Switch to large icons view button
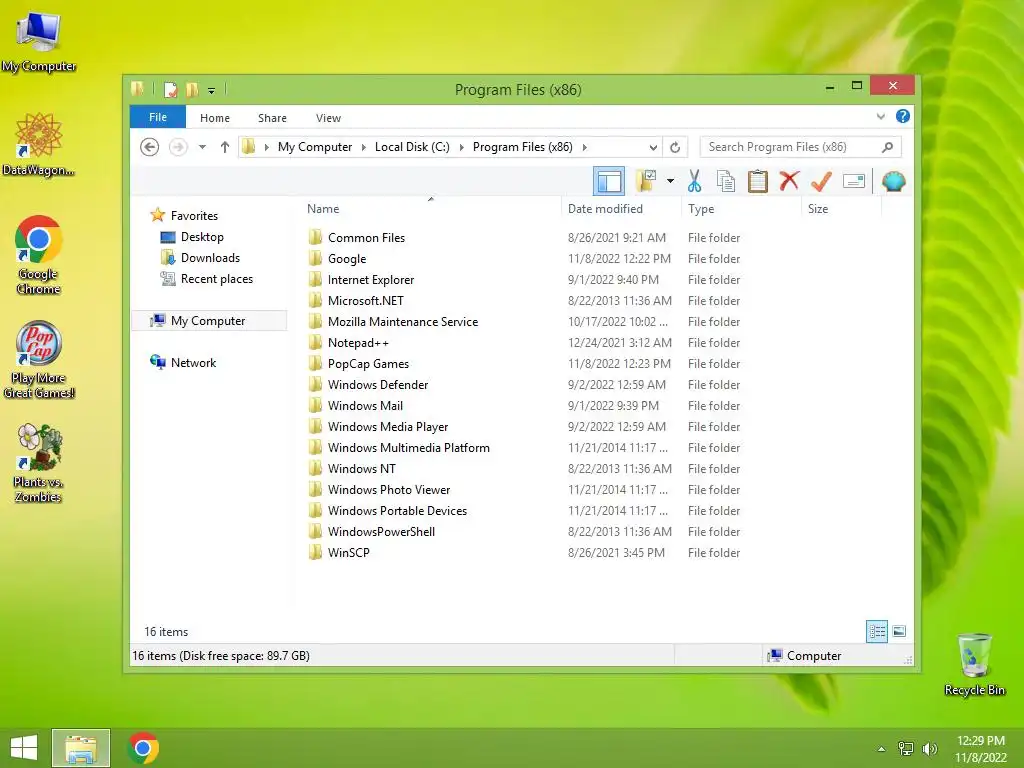The image size is (1024, 768). pos(899,631)
